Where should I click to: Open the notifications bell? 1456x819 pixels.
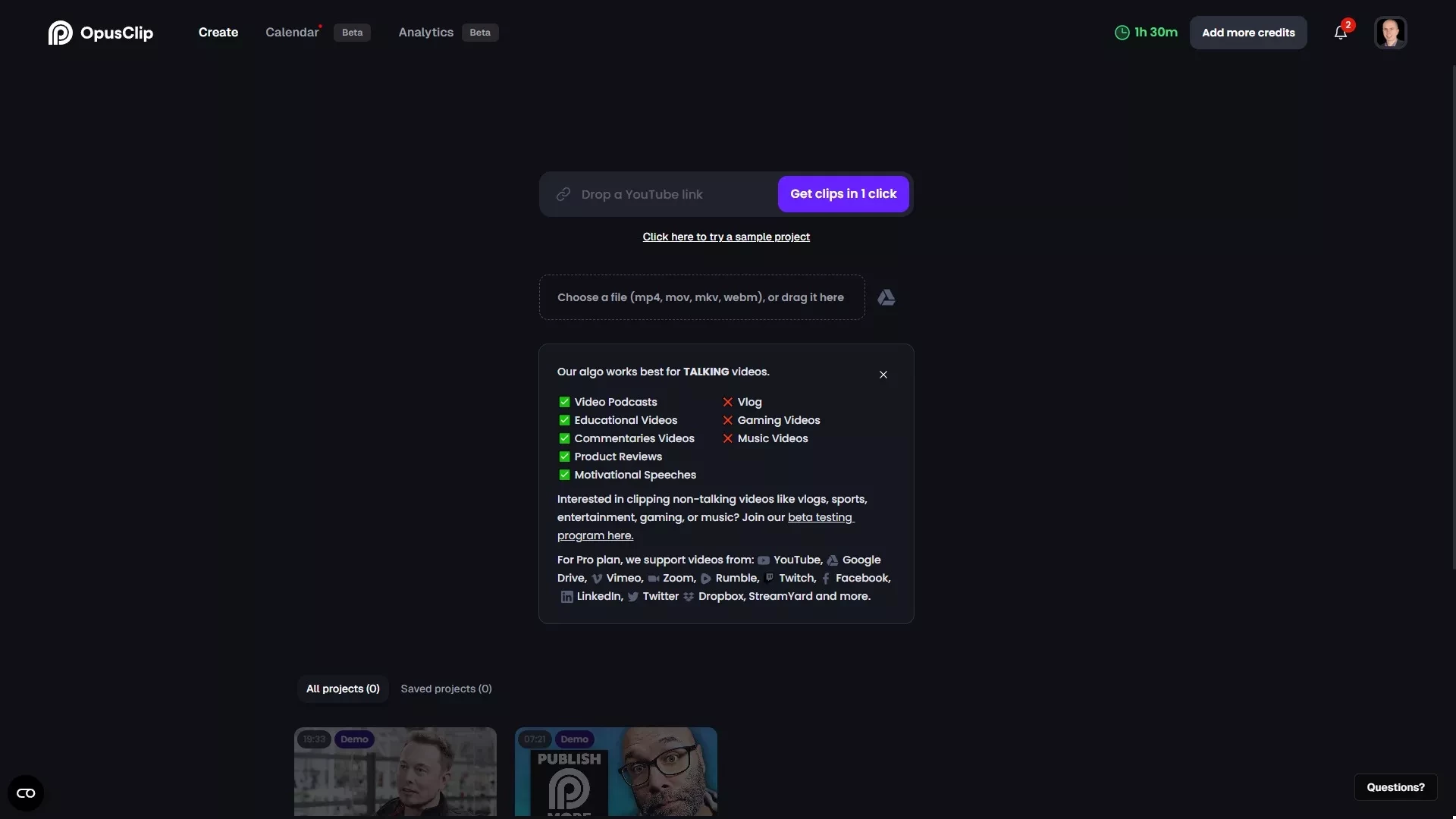tap(1341, 33)
